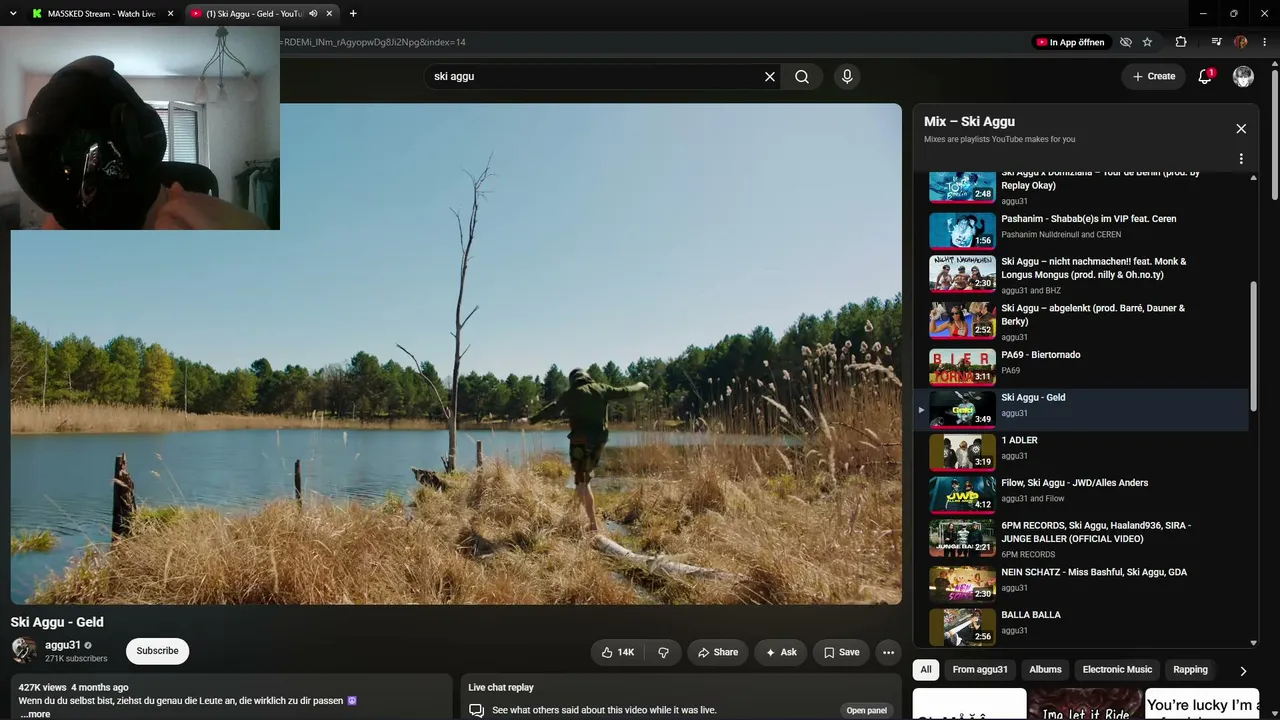This screenshot has height=720, width=1280.
Task: Open the aggu31 channel name link
Action: [x=62, y=645]
